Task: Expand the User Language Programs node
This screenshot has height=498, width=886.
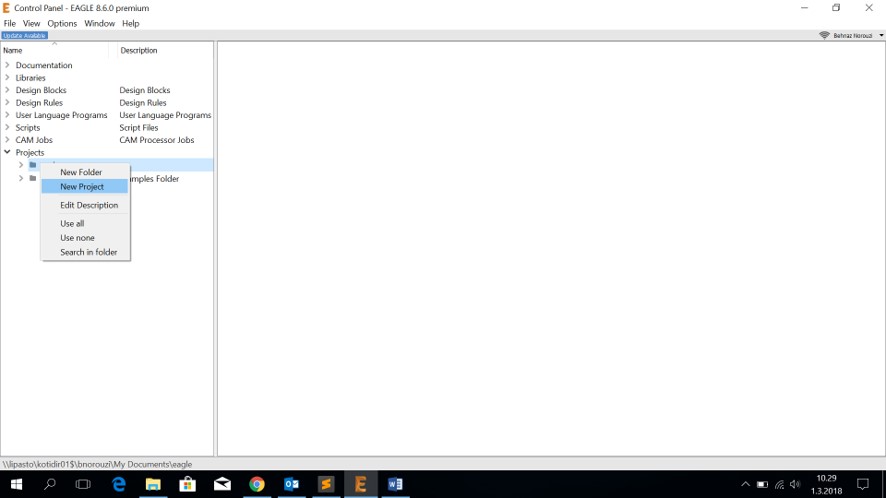Action: [7, 115]
